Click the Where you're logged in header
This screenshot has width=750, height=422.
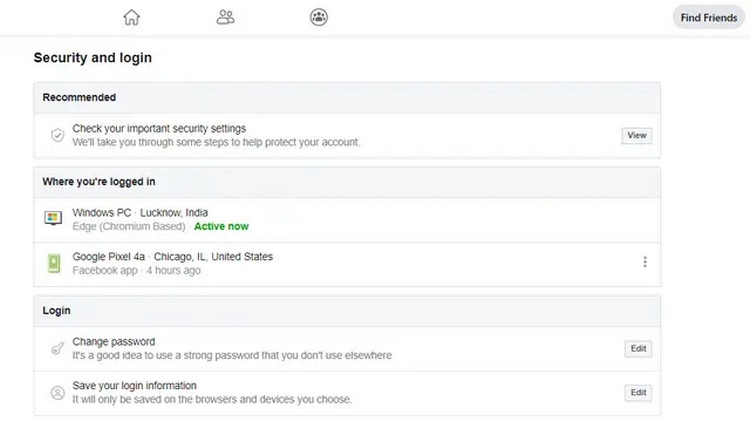click(98, 182)
